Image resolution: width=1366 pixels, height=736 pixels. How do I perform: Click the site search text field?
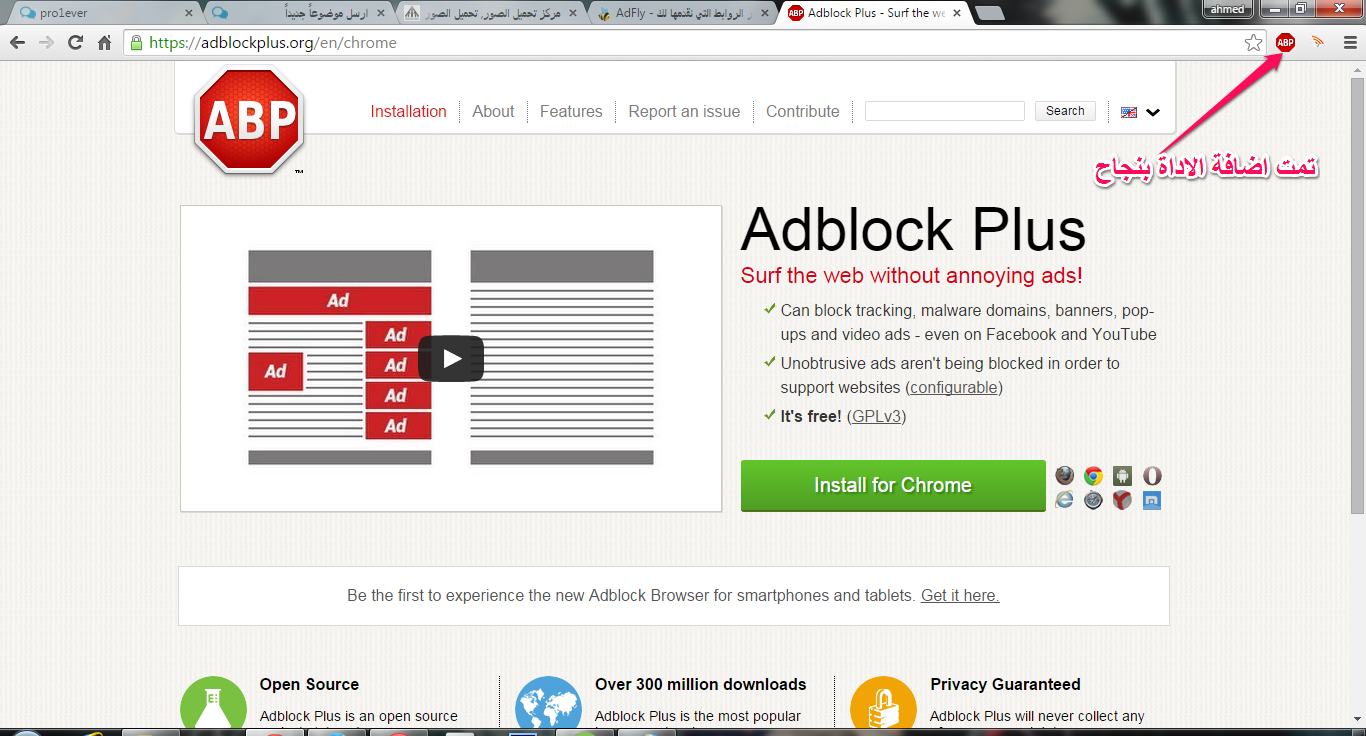pos(944,111)
